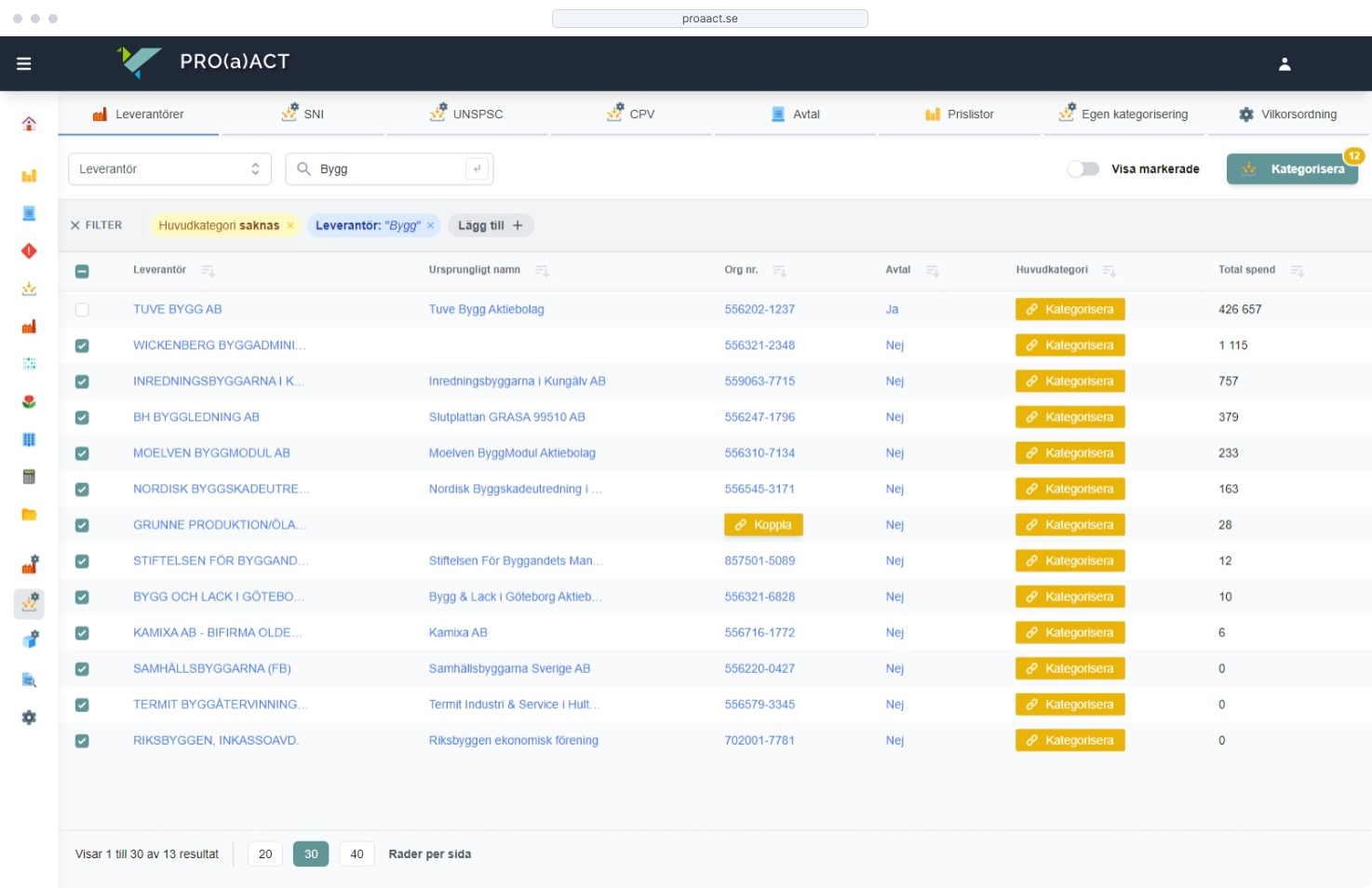Click Lägg till to add a filter
The height and width of the screenshot is (888, 1372).
pyautogui.click(x=490, y=225)
